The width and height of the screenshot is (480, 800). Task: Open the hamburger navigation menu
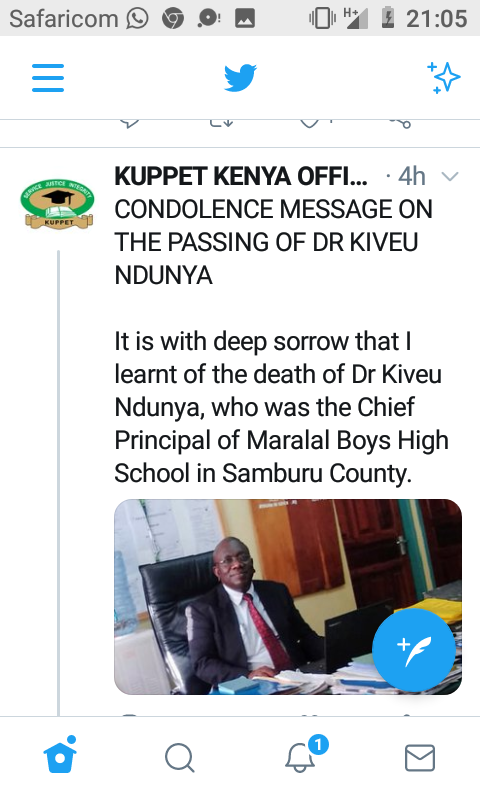(x=48, y=78)
